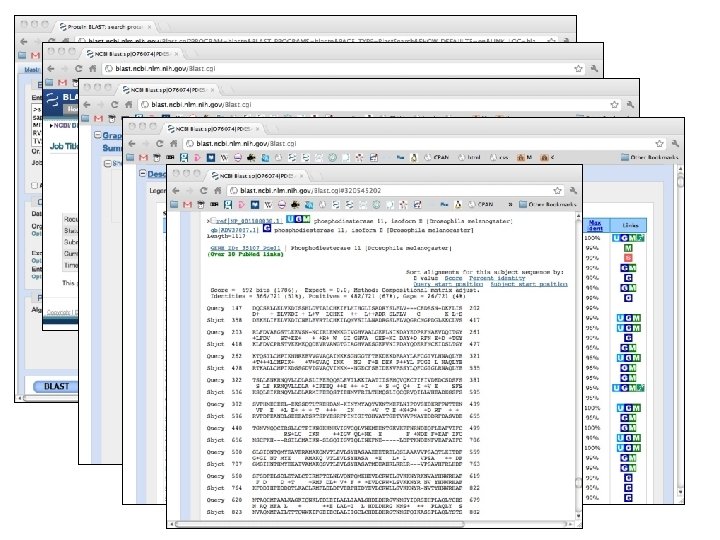The height and width of the screenshot is (540, 720).
Task: Reload the descriptions window page
Action: click(x=159, y=144)
